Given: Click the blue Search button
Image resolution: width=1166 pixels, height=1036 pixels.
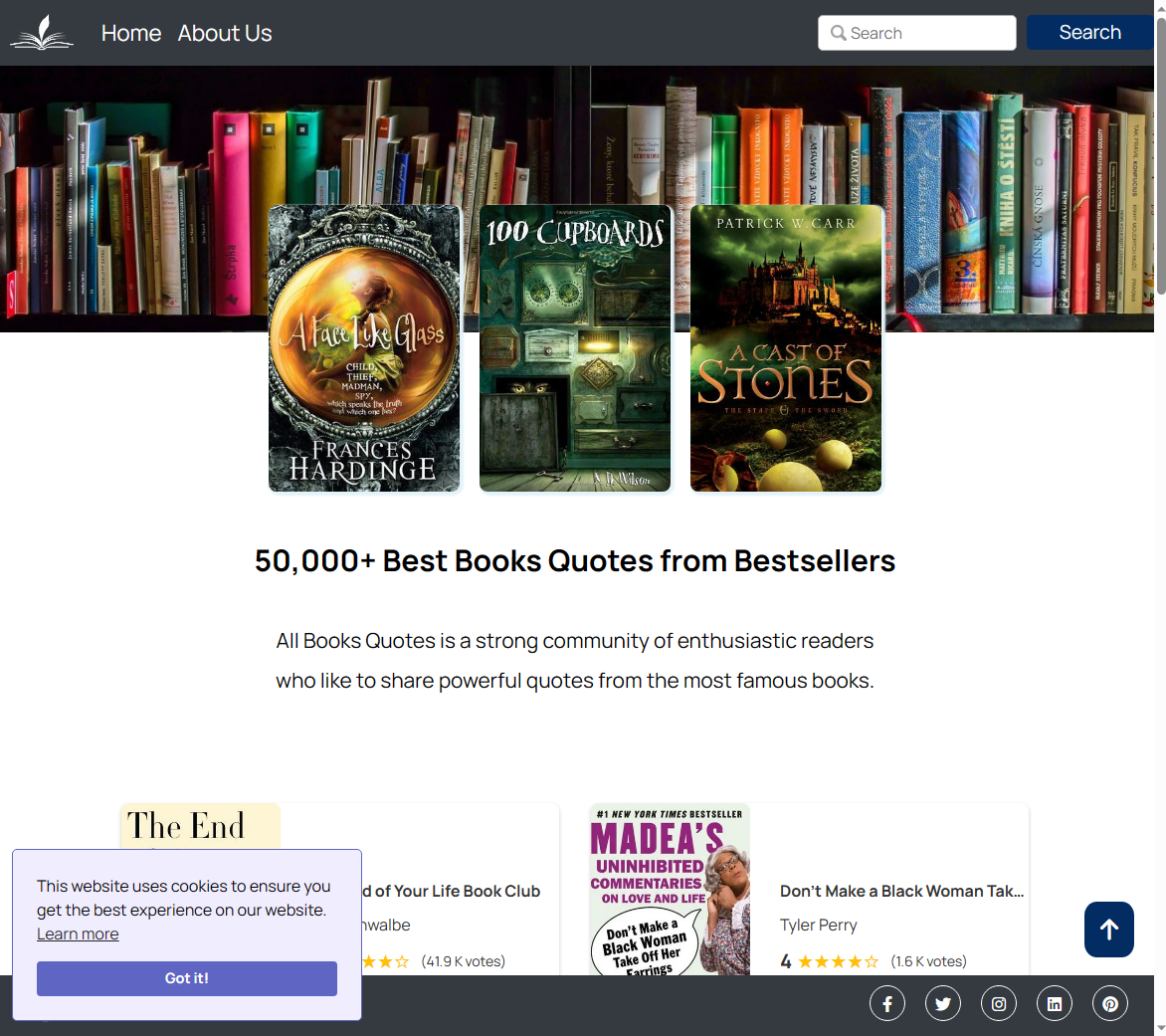Looking at the screenshot, I should pos(1089,33).
